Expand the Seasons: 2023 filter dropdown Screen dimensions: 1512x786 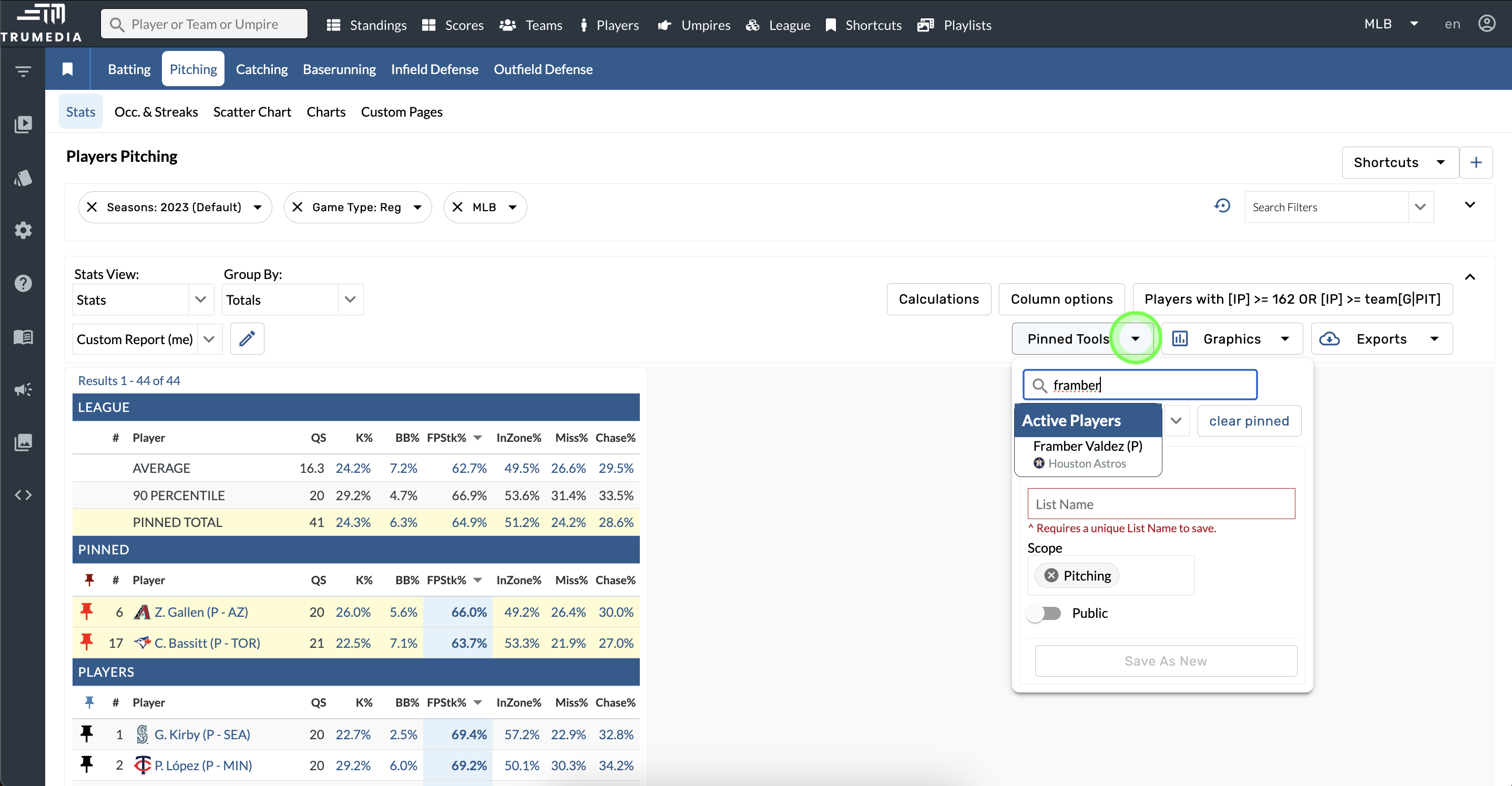257,207
